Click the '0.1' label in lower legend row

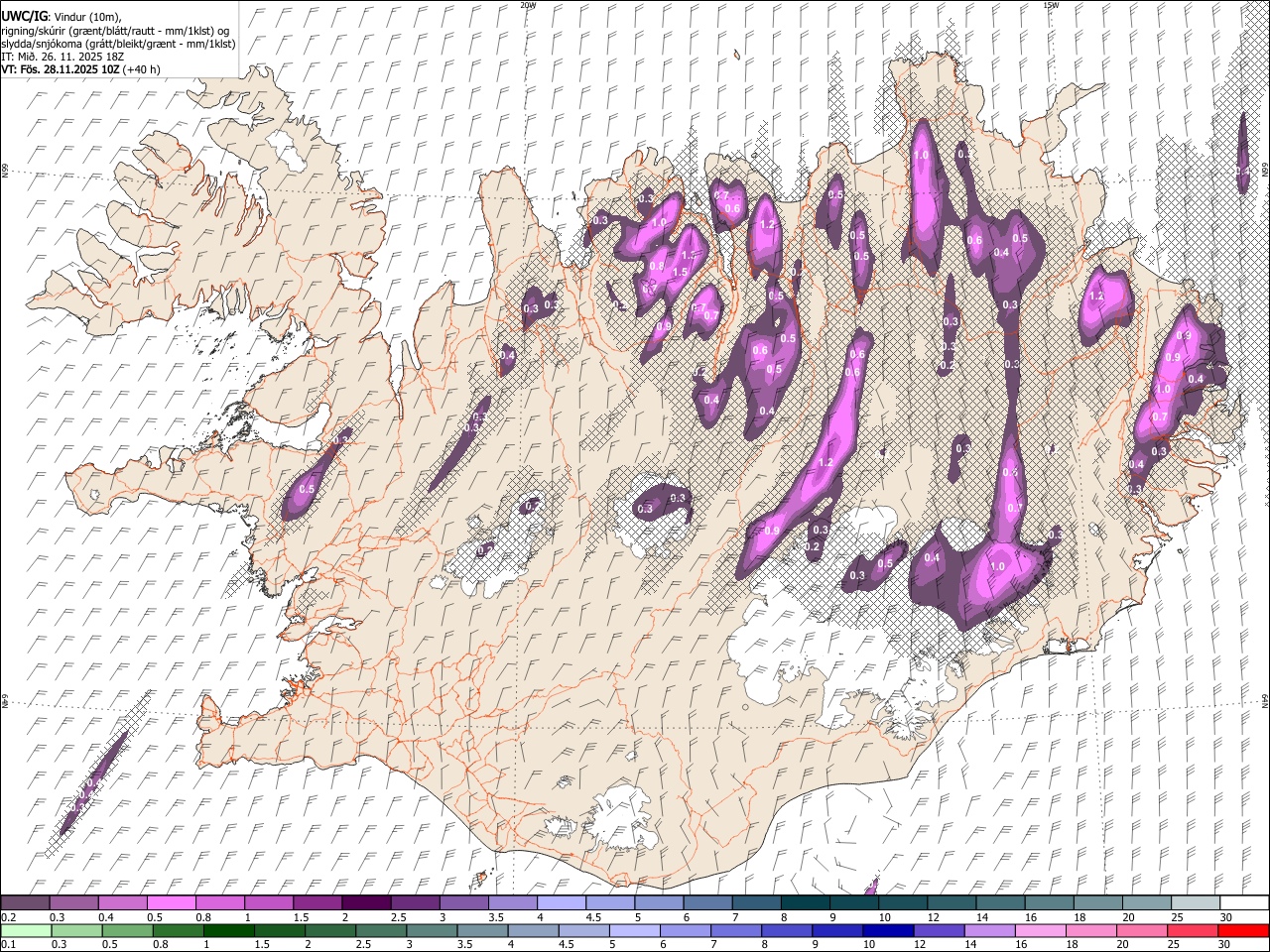coord(8,945)
